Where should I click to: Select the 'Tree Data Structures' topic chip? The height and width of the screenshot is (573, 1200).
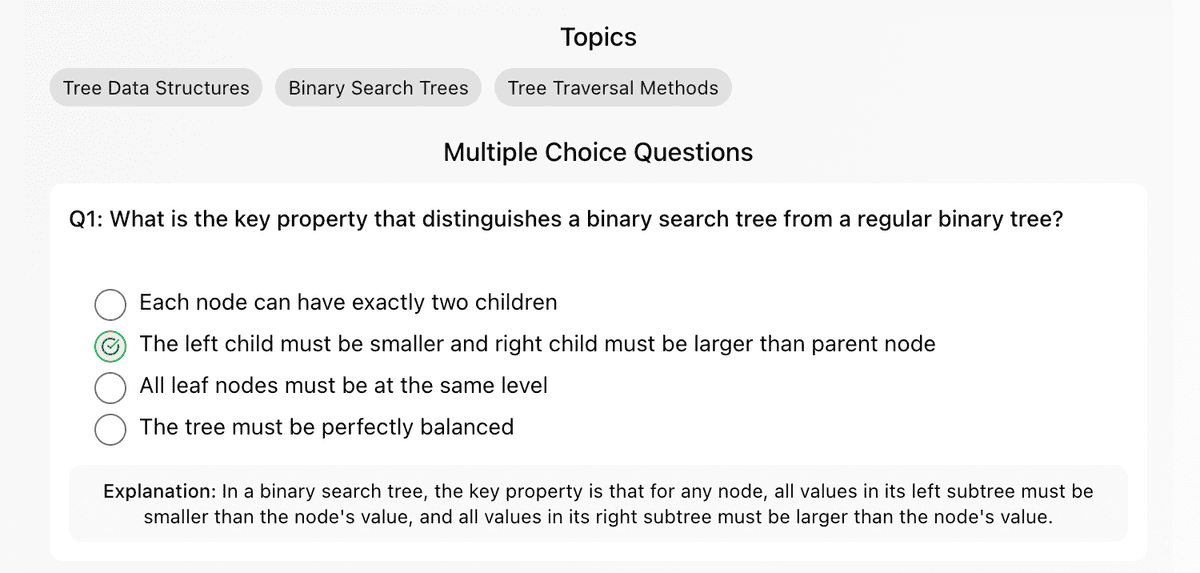click(x=156, y=88)
